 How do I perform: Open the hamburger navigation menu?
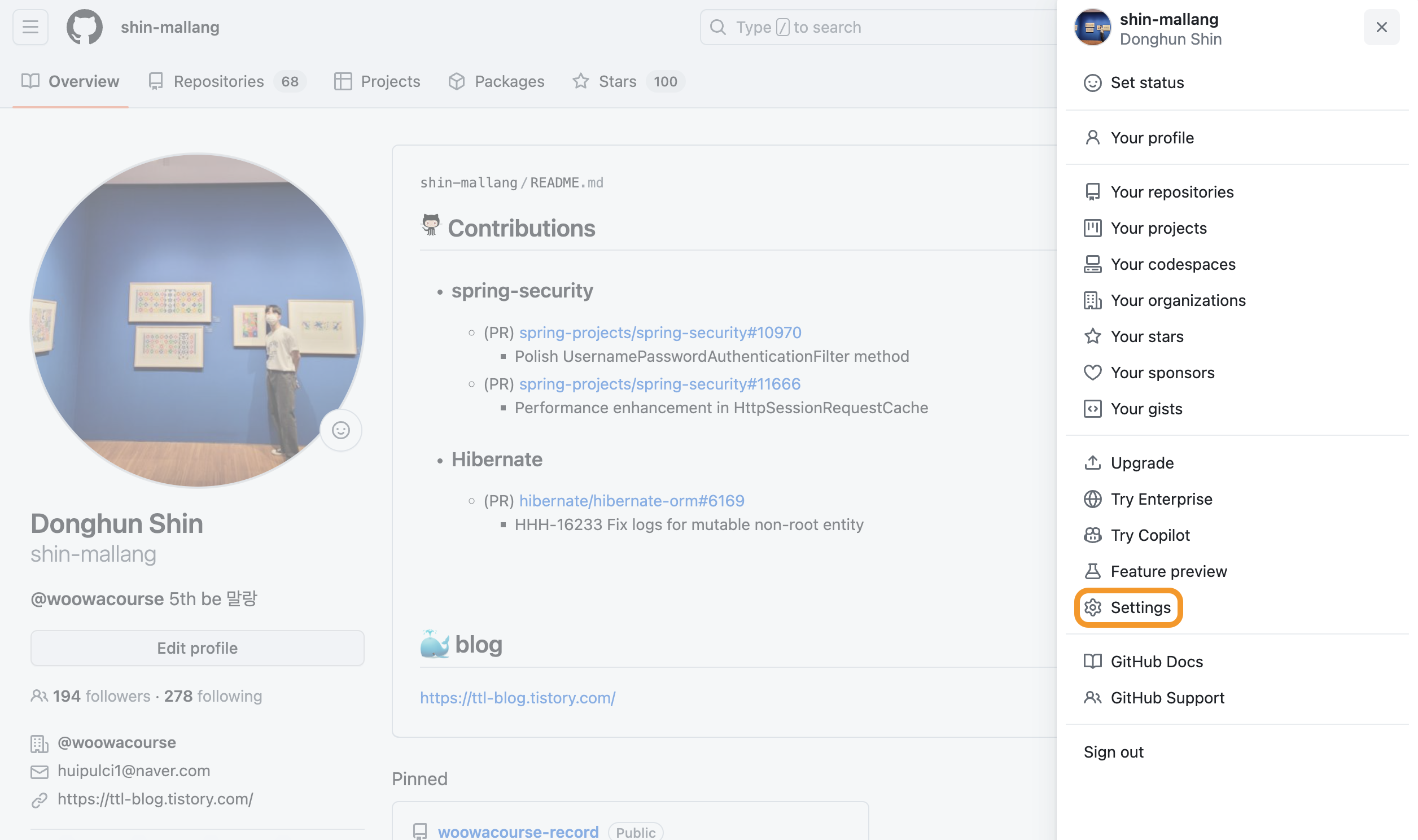point(30,27)
